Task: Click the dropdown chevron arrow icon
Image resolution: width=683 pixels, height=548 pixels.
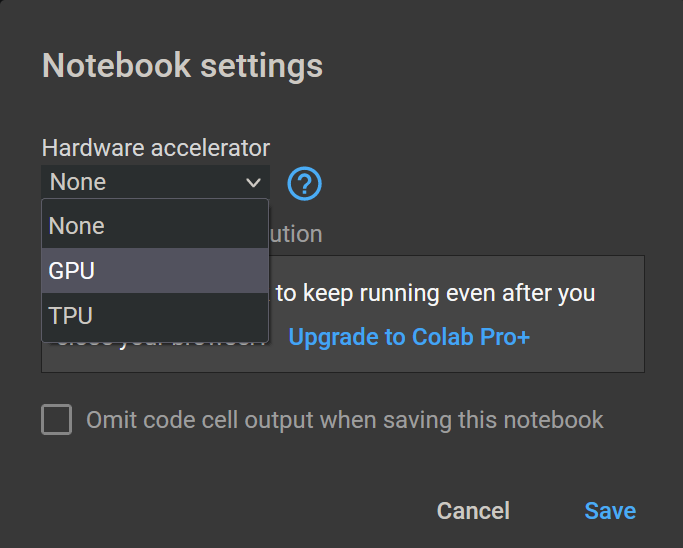Action: 253,182
